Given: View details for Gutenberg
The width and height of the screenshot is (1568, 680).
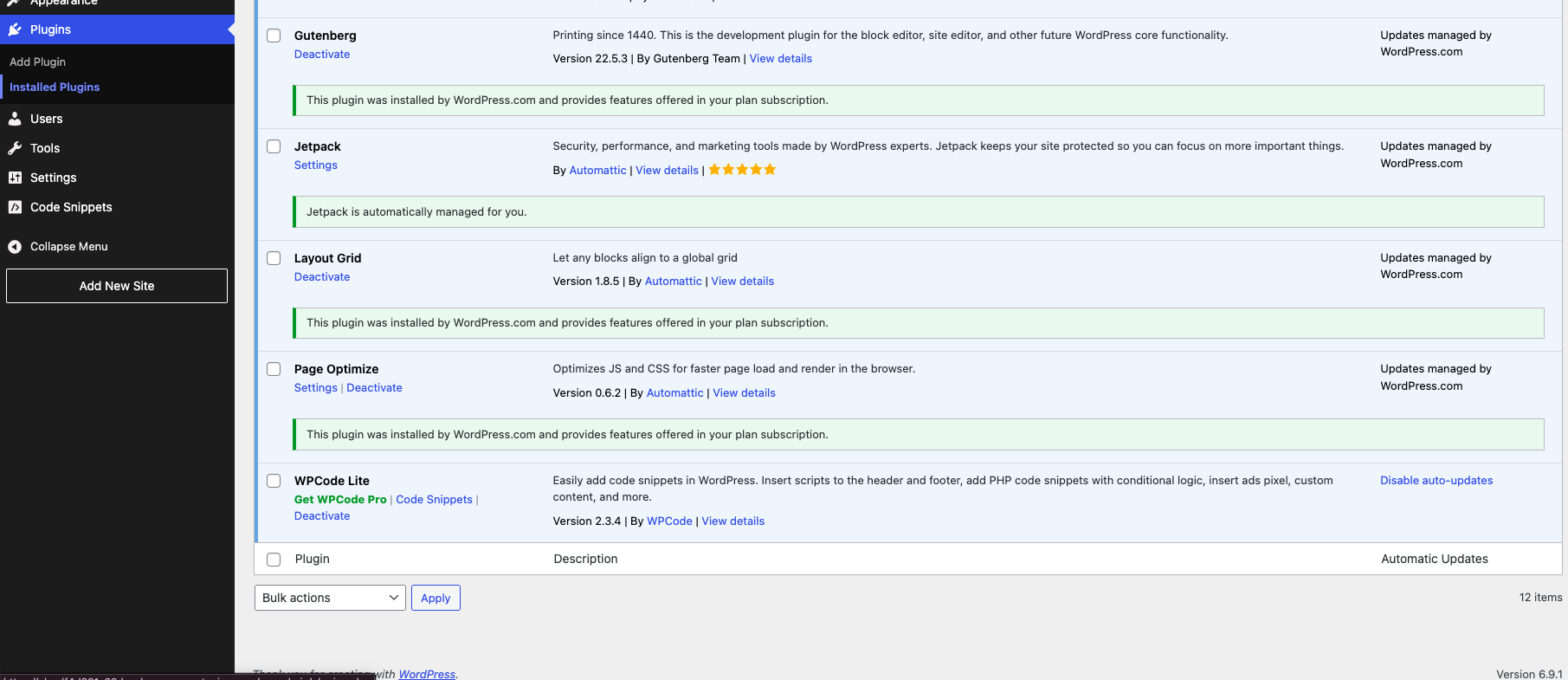Looking at the screenshot, I should (781, 59).
